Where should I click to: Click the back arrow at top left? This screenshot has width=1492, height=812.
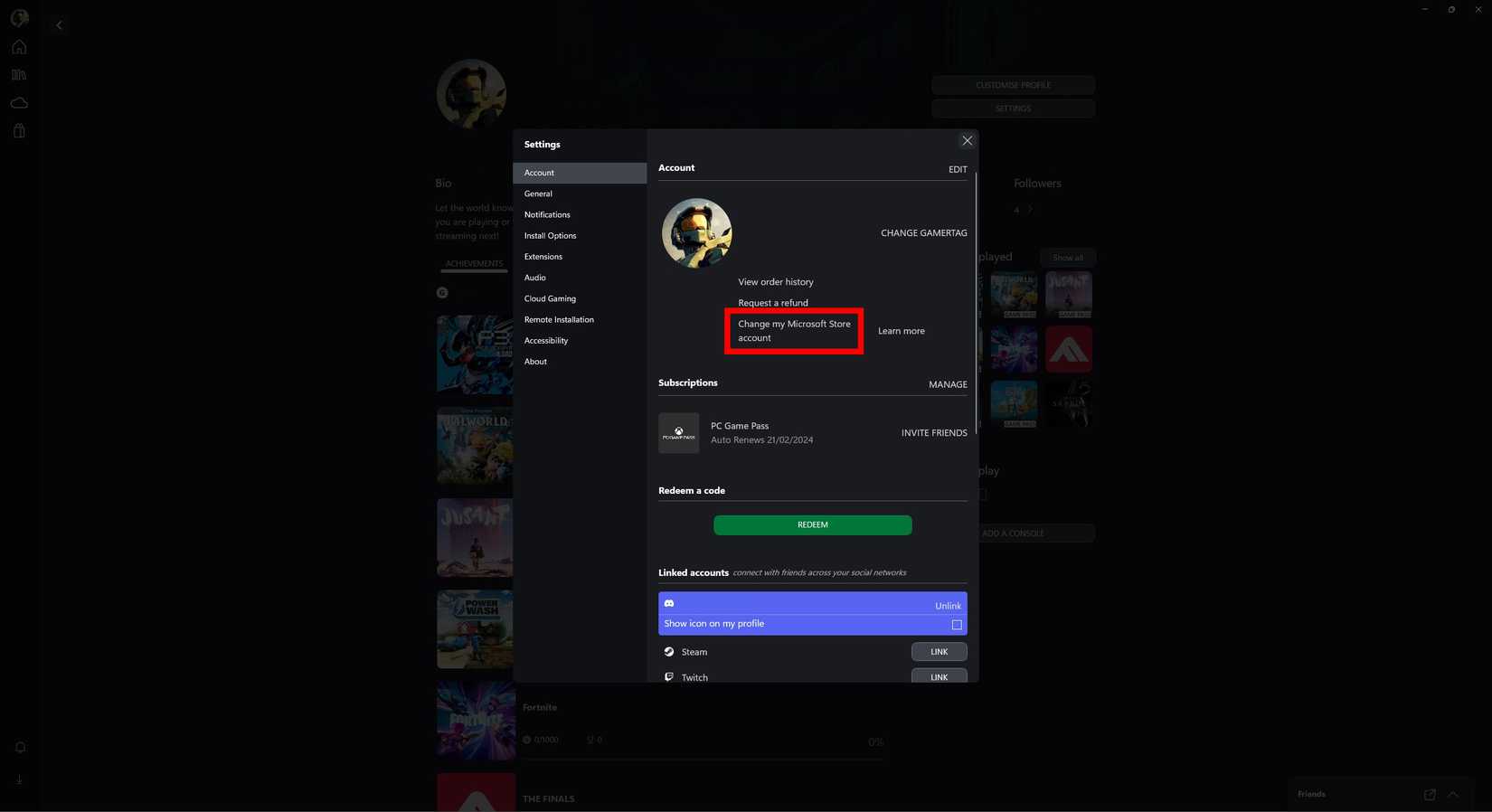click(x=60, y=25)
